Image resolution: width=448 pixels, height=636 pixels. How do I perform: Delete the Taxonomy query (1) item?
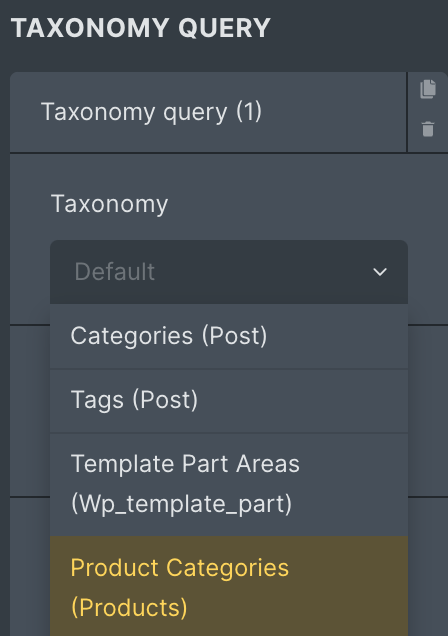[x=428, y=129]
